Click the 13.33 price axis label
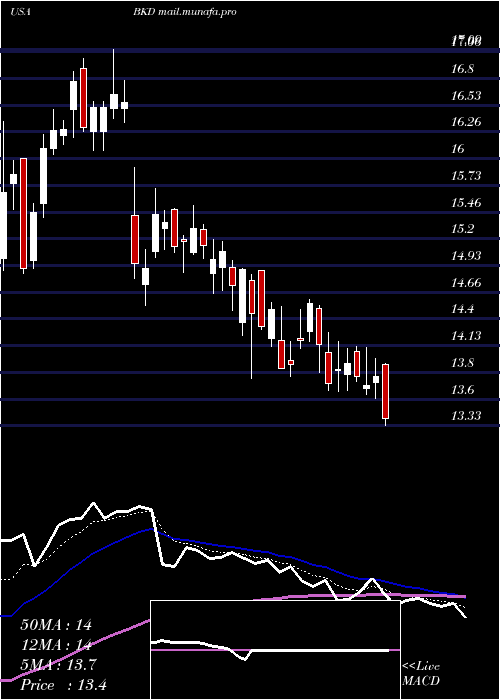The image size is (500, 700). [x=466, y=416]
